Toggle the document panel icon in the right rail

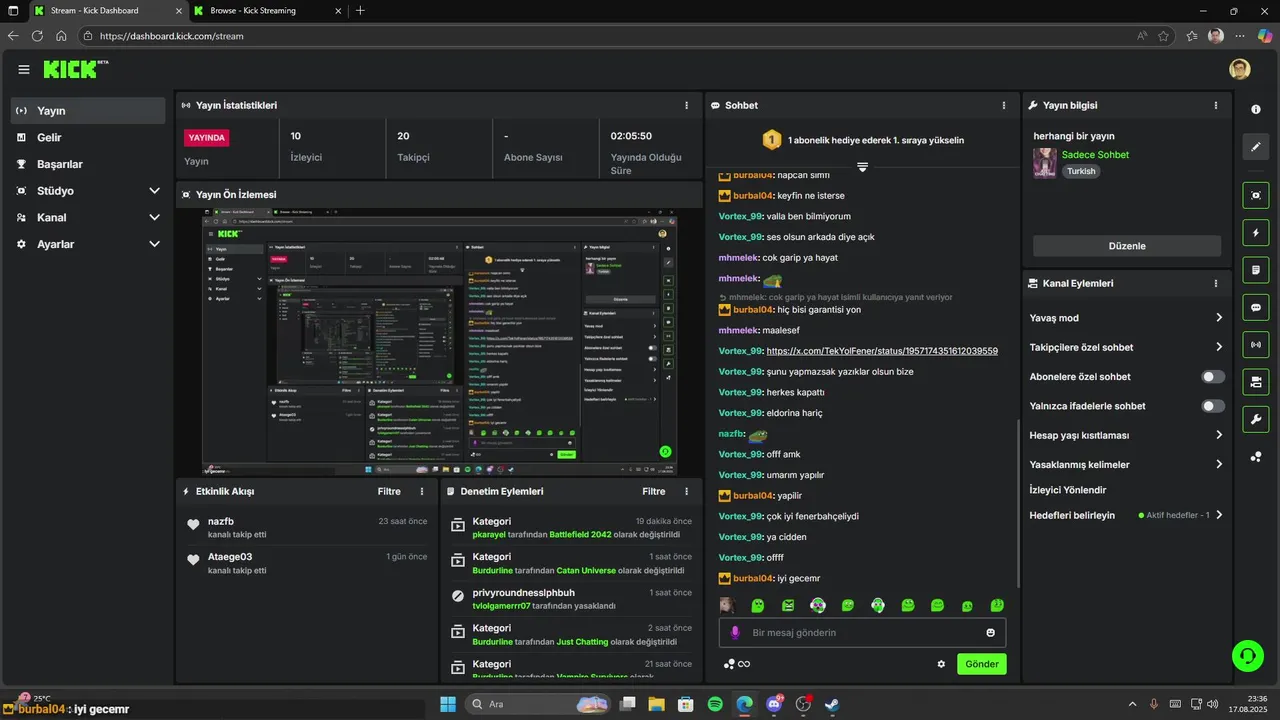(1256, 270)
